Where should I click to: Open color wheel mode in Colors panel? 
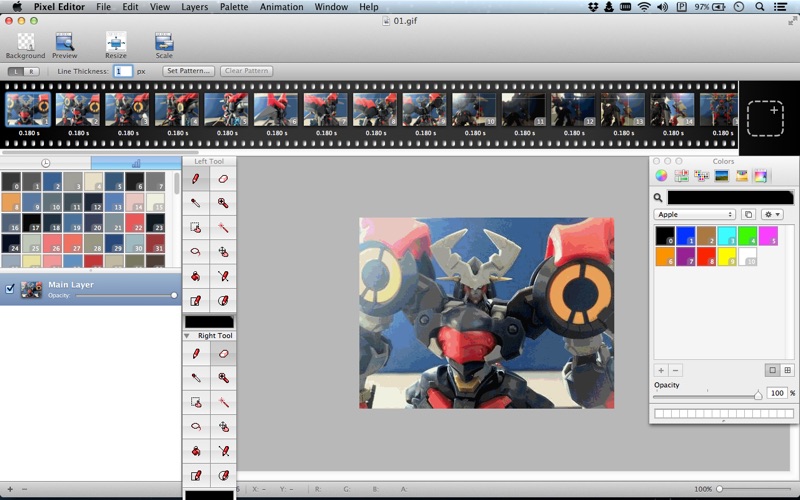click(661, 176)
